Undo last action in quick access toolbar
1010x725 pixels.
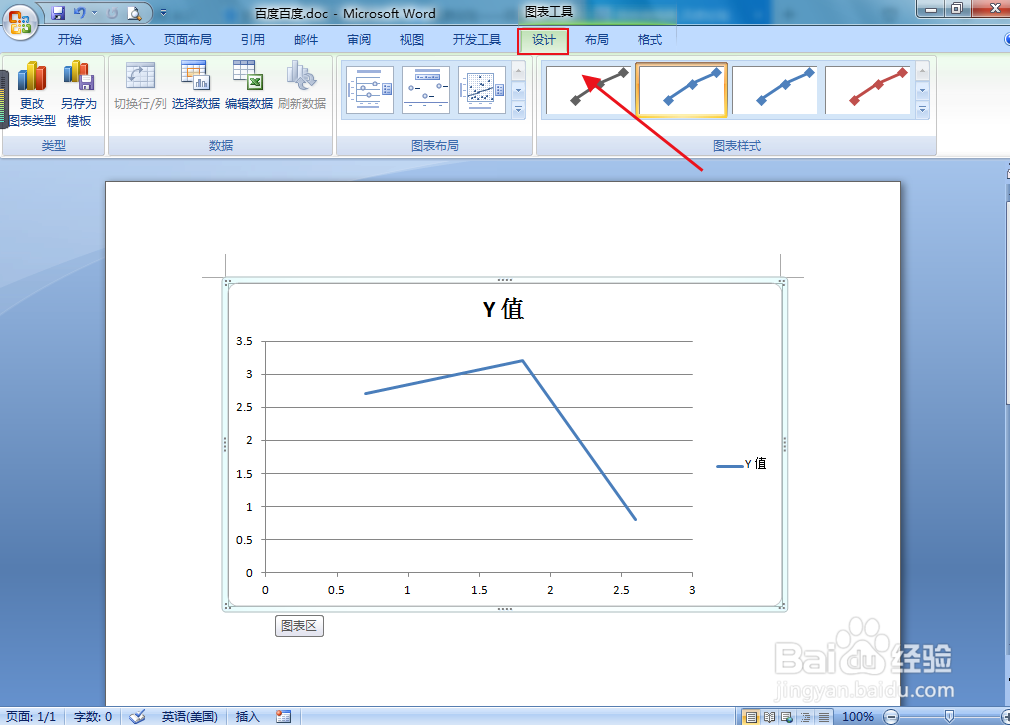(x=79, y=13)
